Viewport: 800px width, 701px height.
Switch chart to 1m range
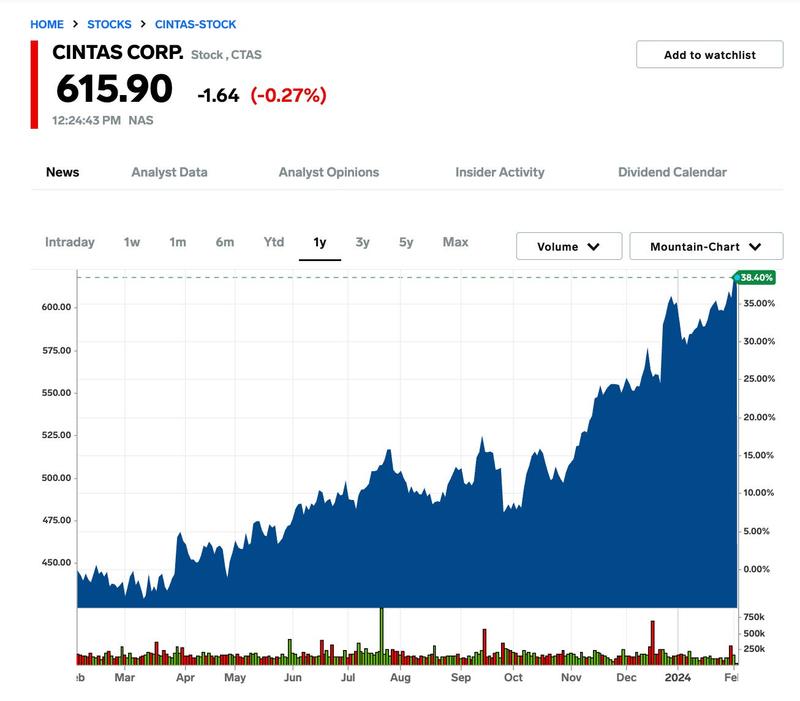point(178,242)
